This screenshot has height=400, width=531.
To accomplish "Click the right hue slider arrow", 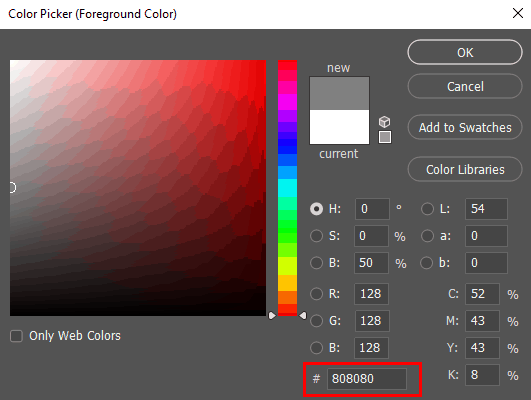I will (303, 316).
